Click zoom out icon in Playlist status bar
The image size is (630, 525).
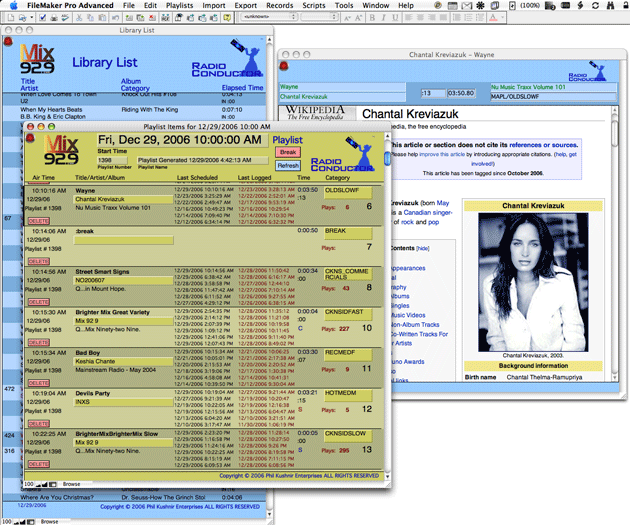[38, 484]
